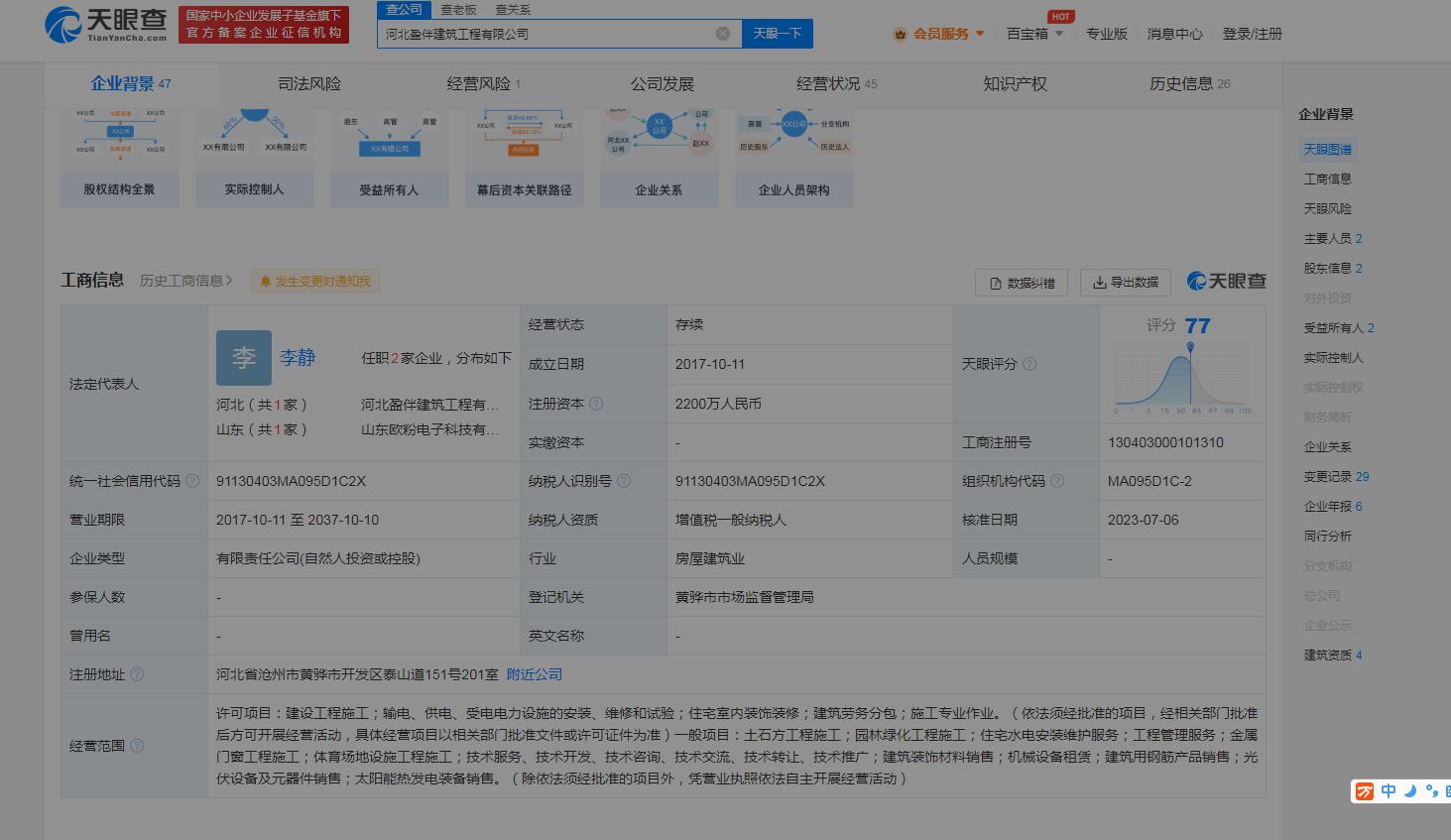
Task: Select the 历史信息 tab
Action: point(1190,84)
